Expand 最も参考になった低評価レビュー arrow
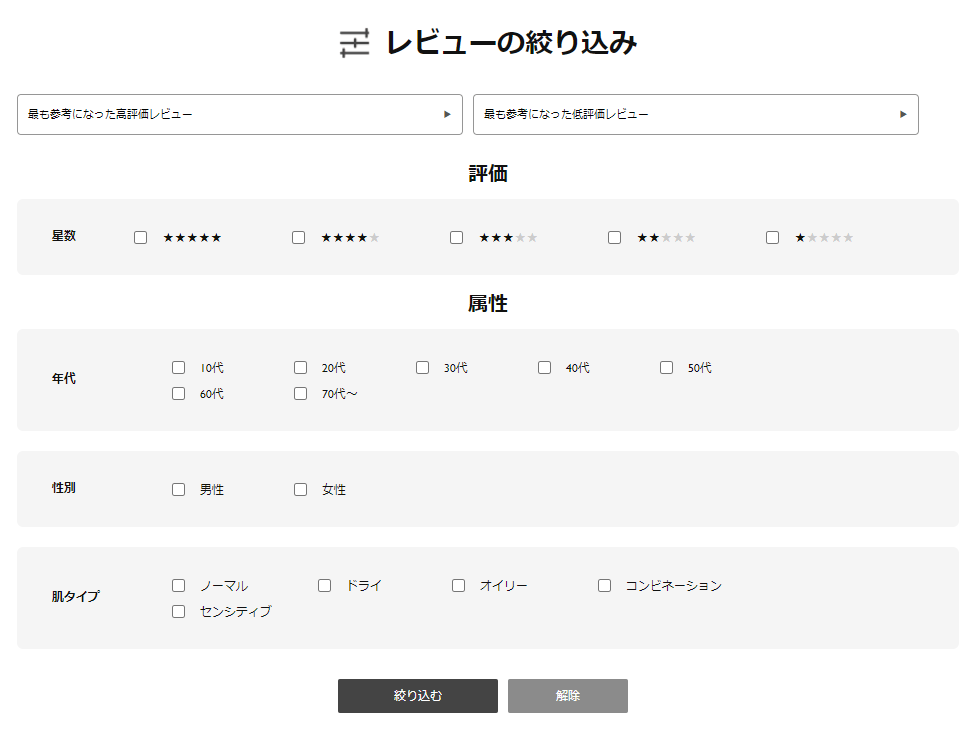The image size is (980, 729). (903, 114)
